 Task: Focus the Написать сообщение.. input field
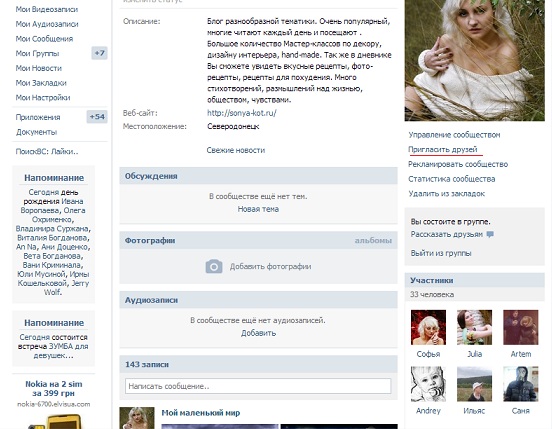coord(258,386)
